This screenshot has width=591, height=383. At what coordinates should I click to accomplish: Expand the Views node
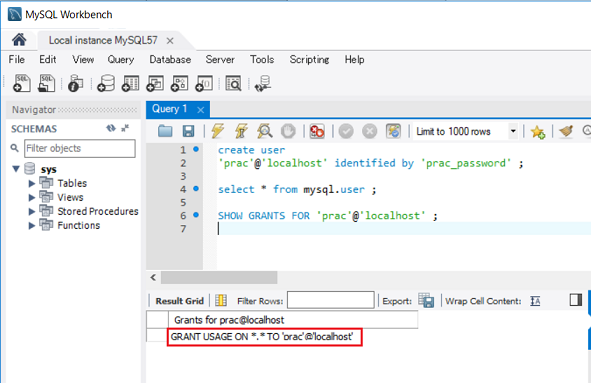32,198
